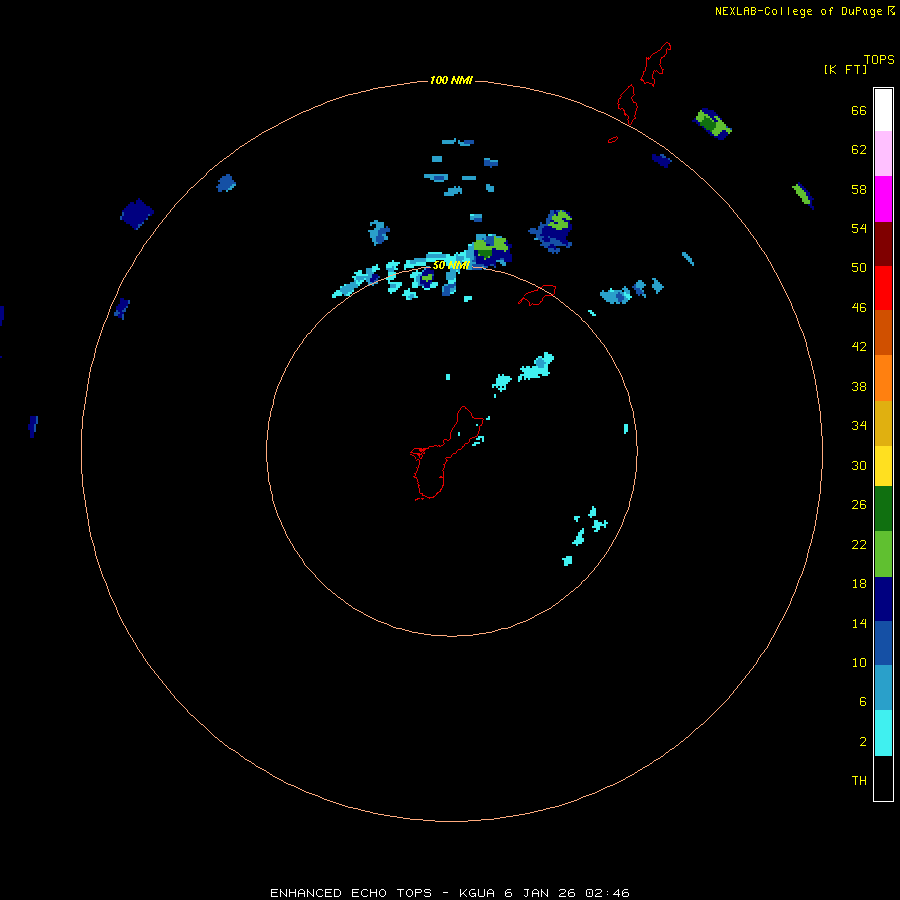
Task: Click the KGUA station identifier
Action: 478,893
